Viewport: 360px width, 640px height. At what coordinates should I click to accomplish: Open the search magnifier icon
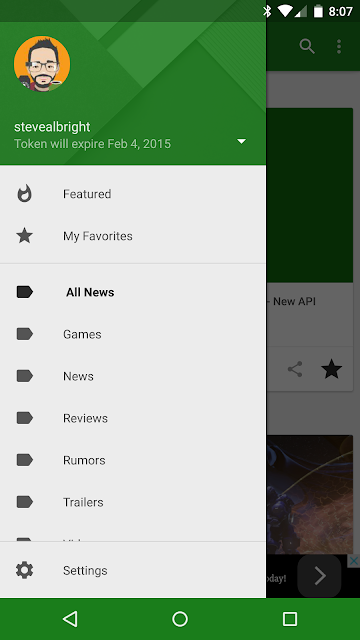307,47
